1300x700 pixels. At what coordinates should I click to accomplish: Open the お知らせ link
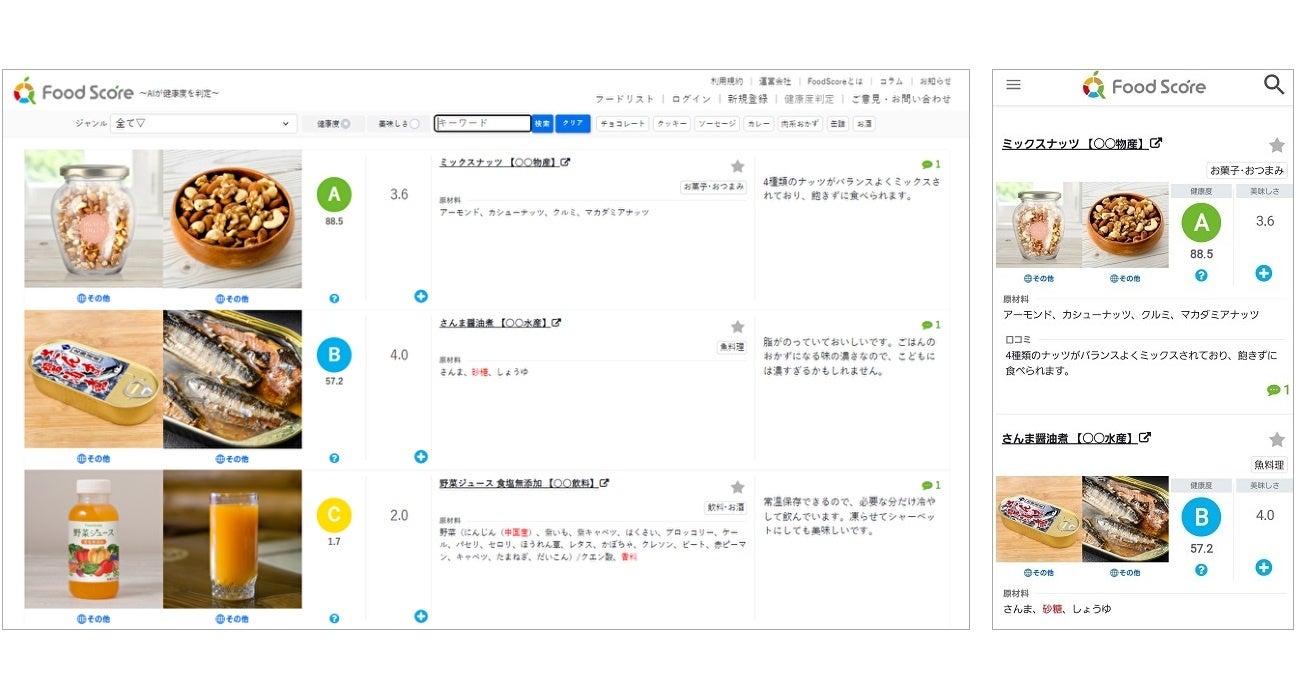tap(935, 81)
